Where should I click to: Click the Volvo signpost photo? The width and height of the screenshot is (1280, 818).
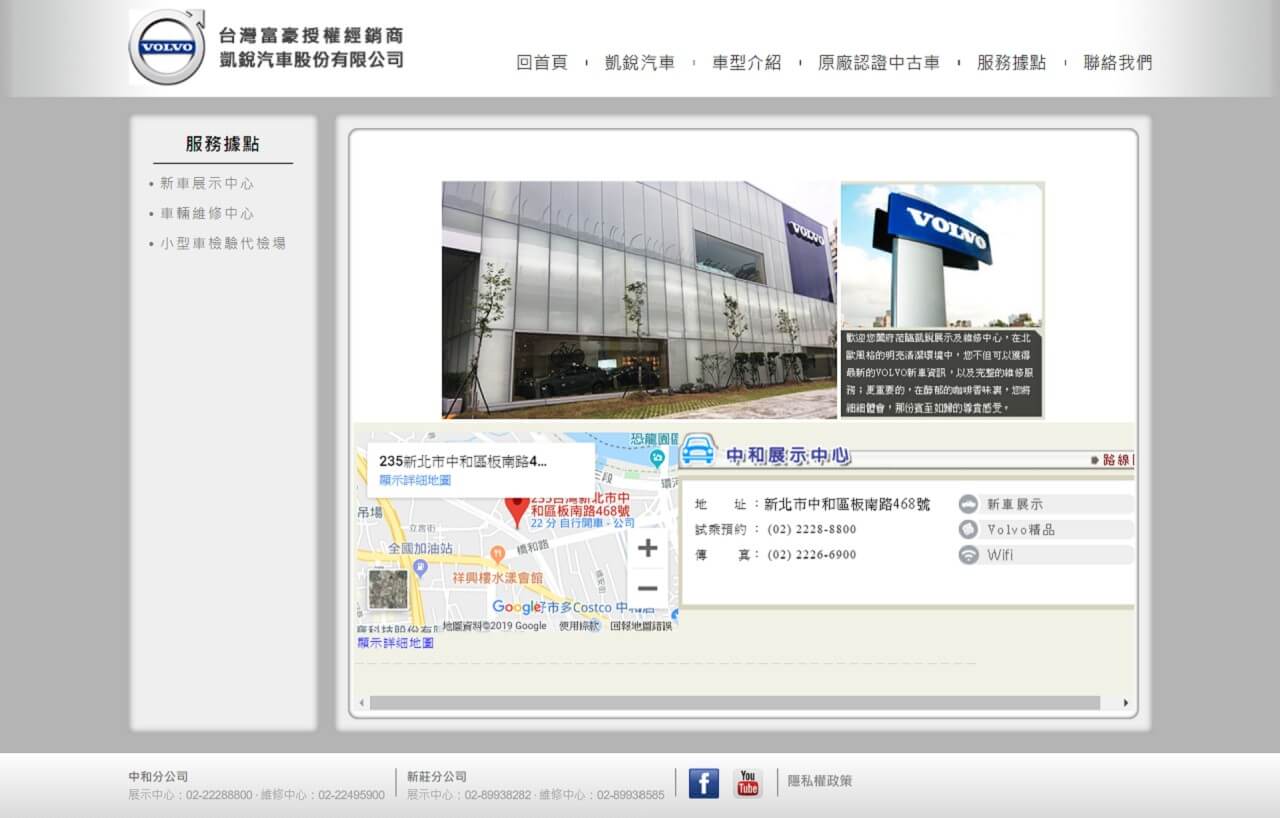[942, 255]
